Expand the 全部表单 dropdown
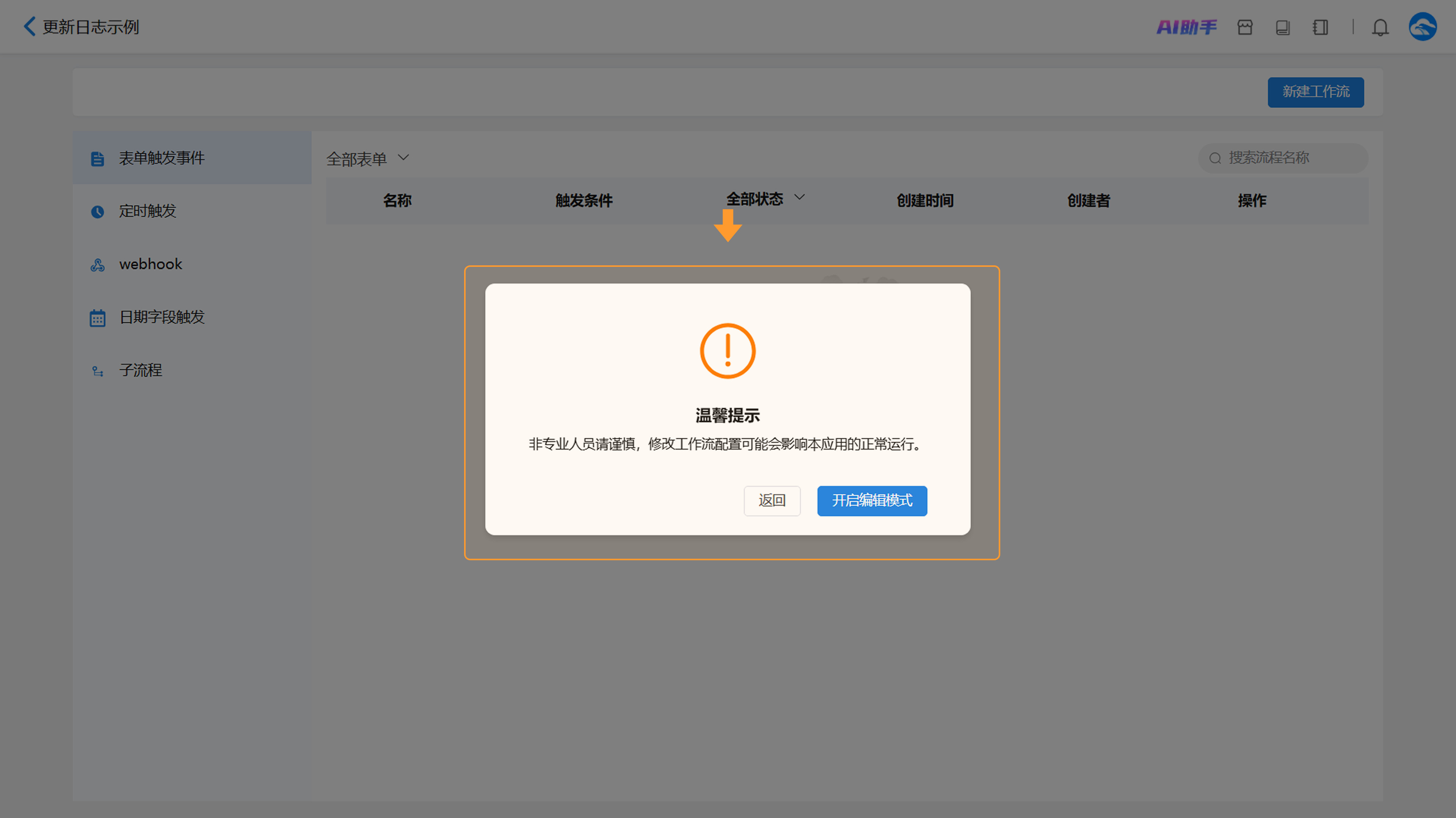 pyautogui.click(x=367, y=159)
